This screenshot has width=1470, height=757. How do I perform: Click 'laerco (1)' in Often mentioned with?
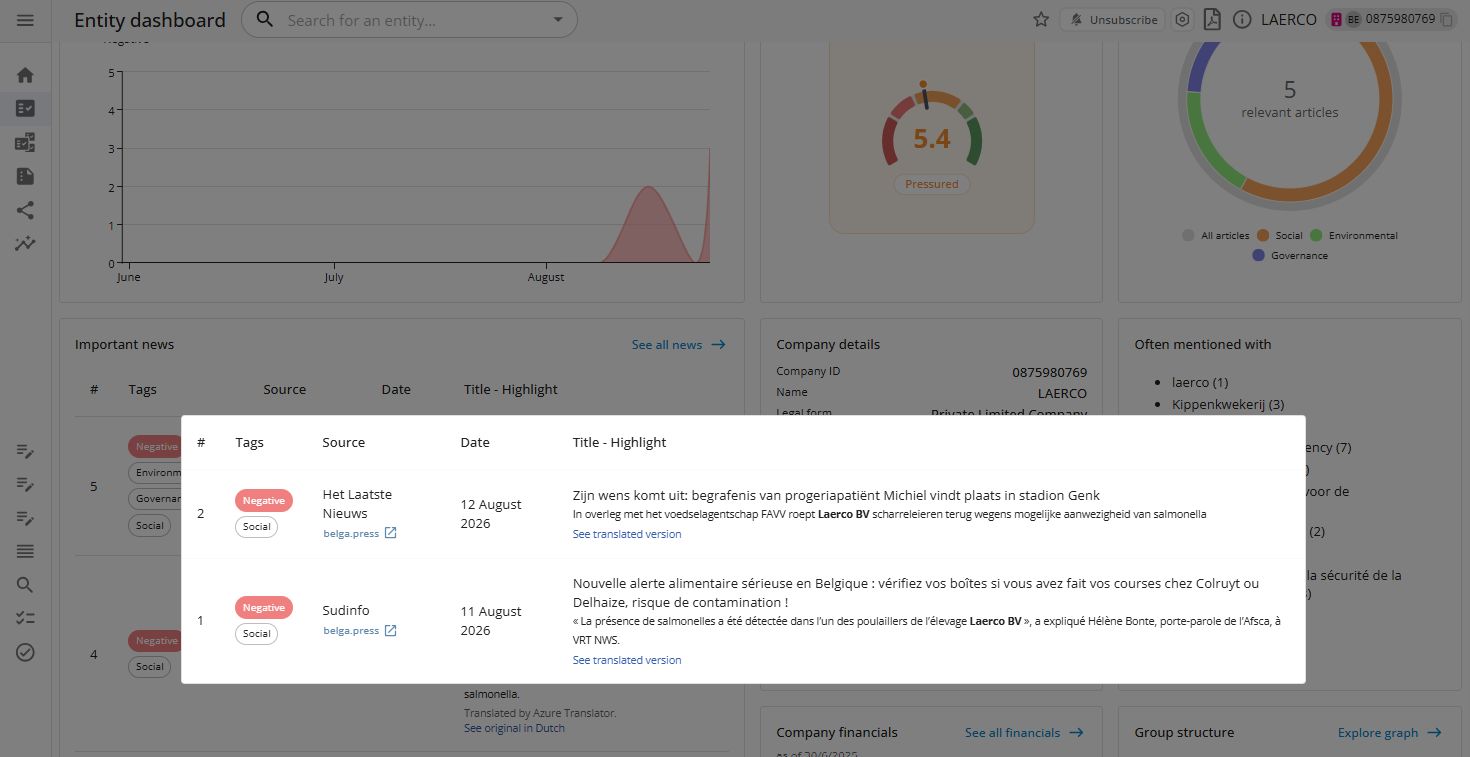tap(1200, 382)
